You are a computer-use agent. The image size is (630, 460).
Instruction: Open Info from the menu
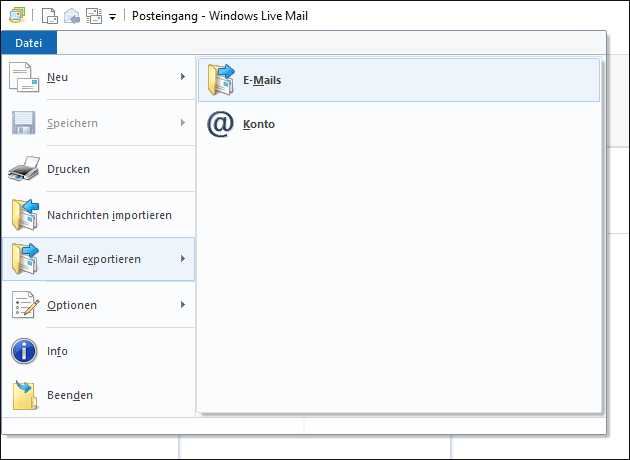click(x=98, y=351)
